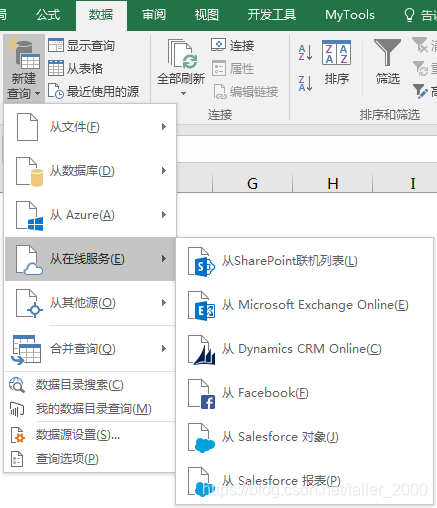437x508 pixels.
Task: Select 从 Facebook(F) in submenu
Action: coord(304,393)
